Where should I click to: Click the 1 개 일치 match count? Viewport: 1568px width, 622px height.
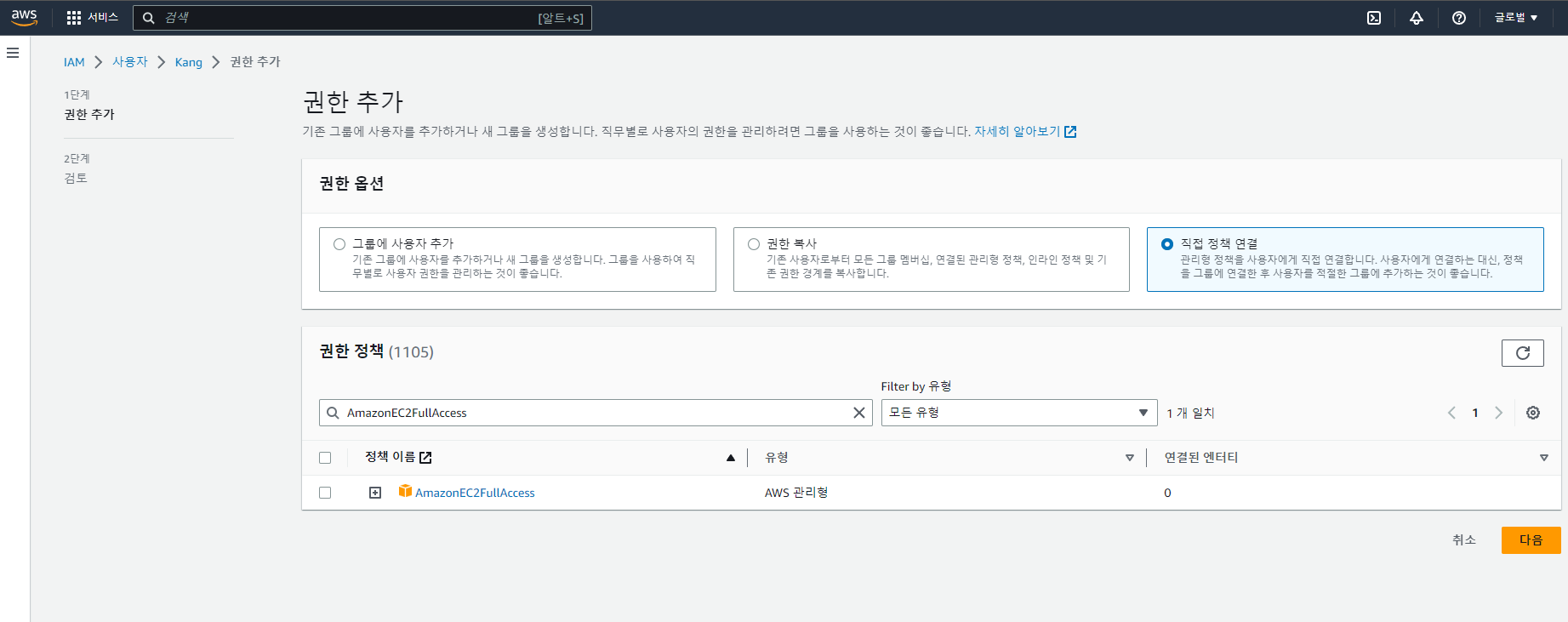tap(1190, 413)
